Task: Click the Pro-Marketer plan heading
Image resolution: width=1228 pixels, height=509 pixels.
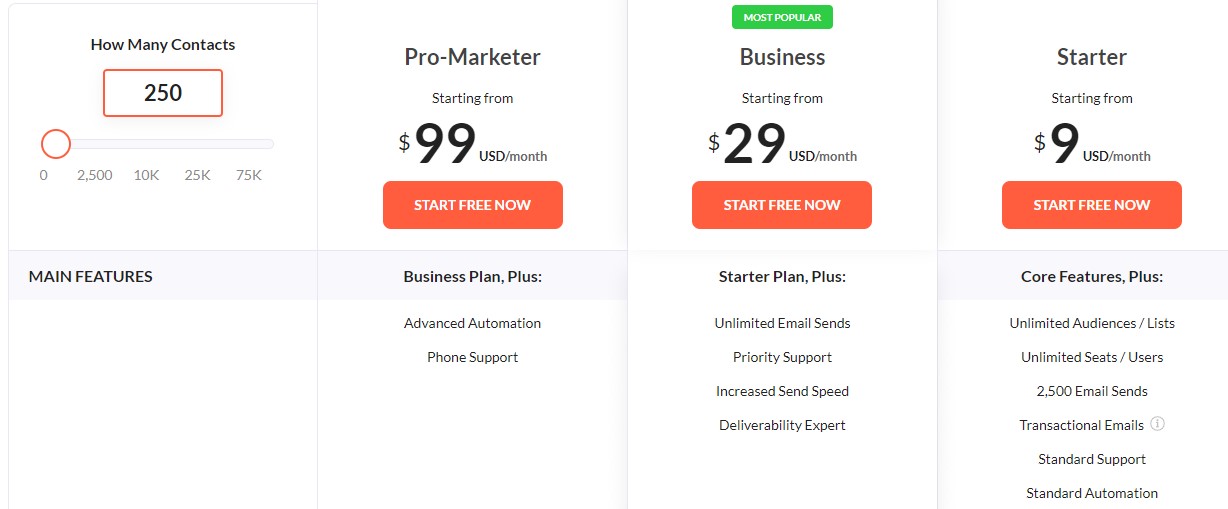Action: coord(473,57)
